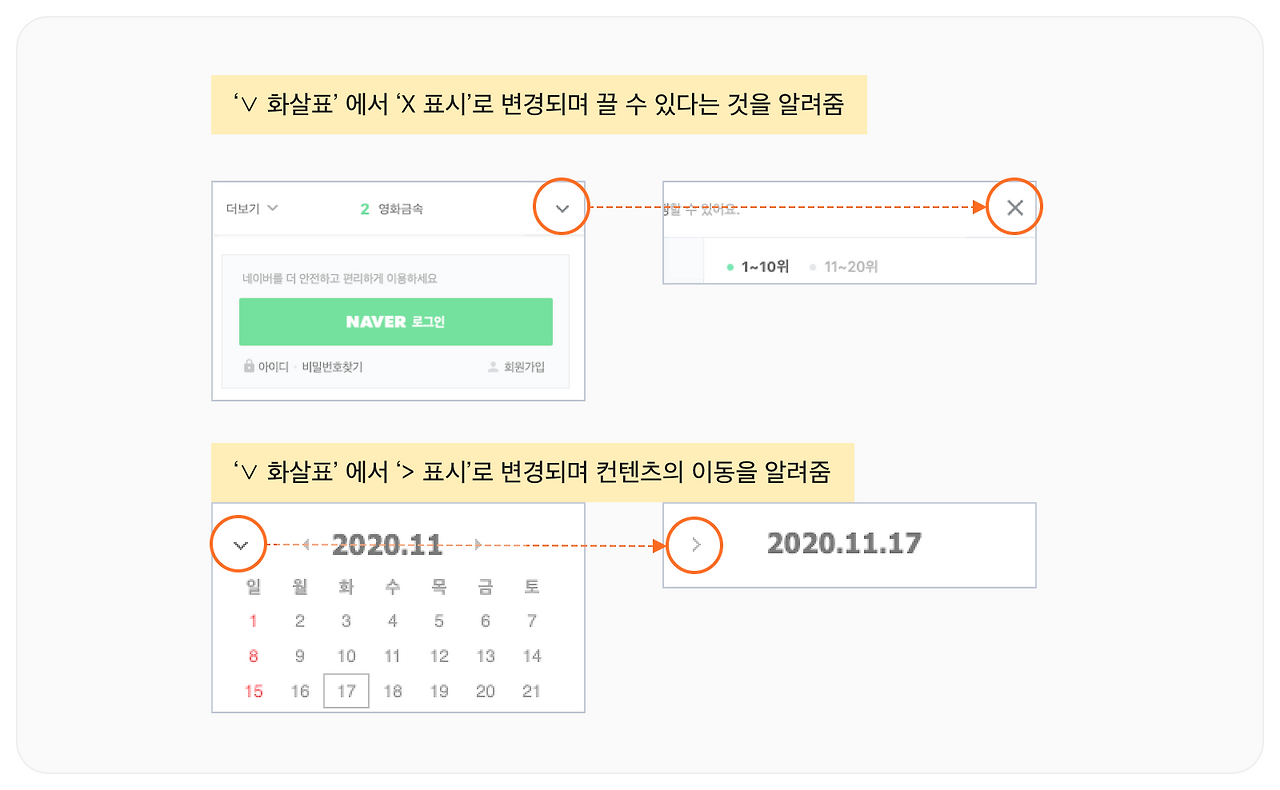1280x790 pixels.
Task: Open the 비밀번호찾기 link
Action: pos(332,367)
